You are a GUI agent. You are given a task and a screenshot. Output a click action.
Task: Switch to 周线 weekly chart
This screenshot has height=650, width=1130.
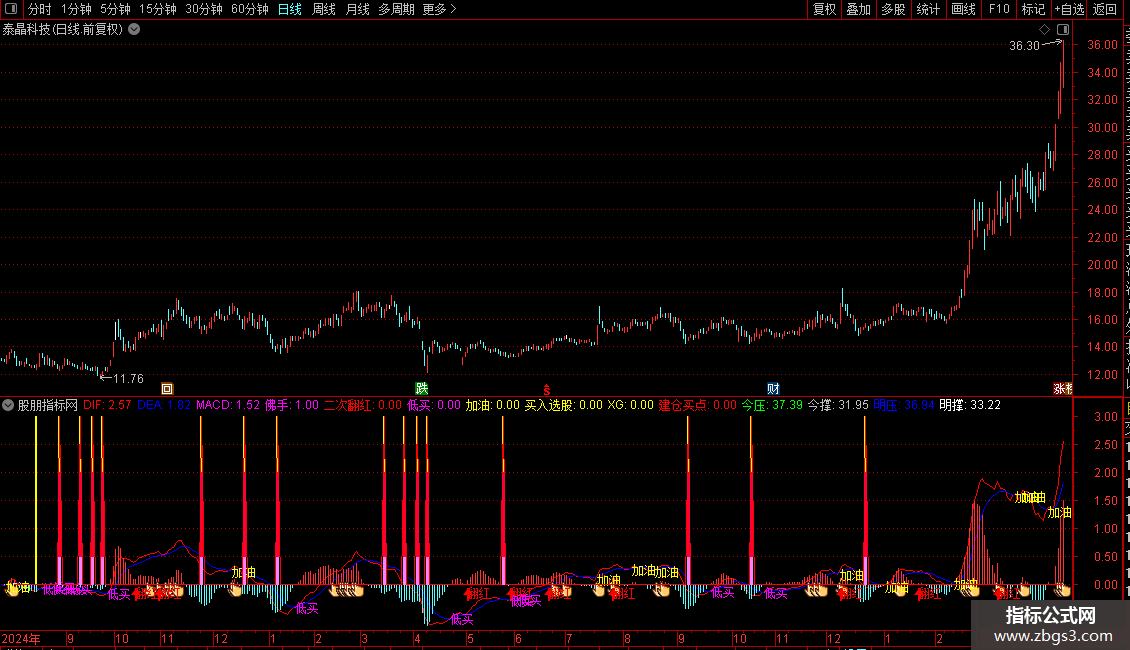click(324, 9)
